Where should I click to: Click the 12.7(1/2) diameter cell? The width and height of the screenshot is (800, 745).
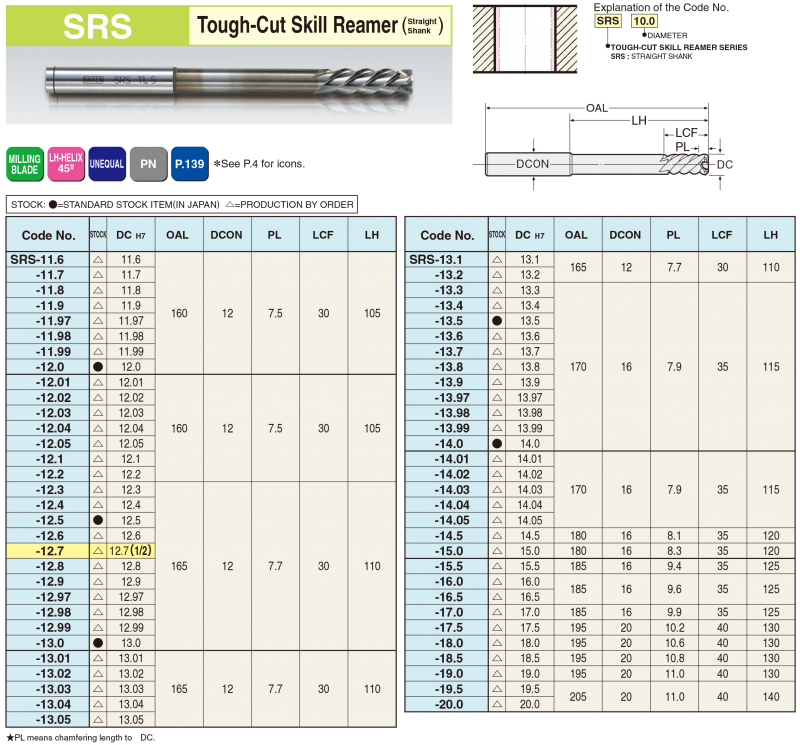(x=131, y=551)
